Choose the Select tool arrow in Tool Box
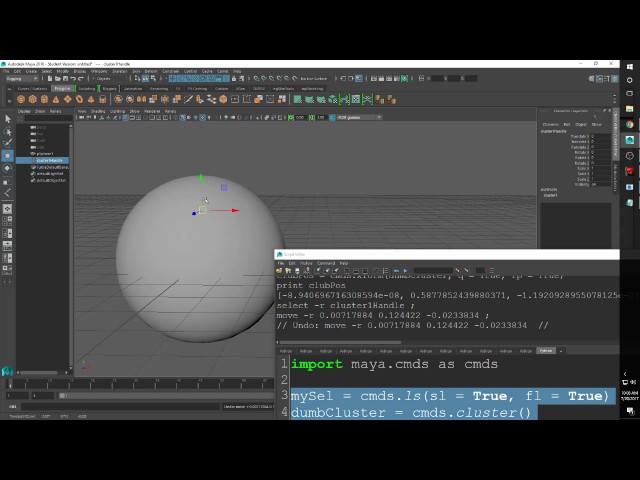The height and width of the screenshot is (480, 640). pyautogui.click(x=8, y=119)
